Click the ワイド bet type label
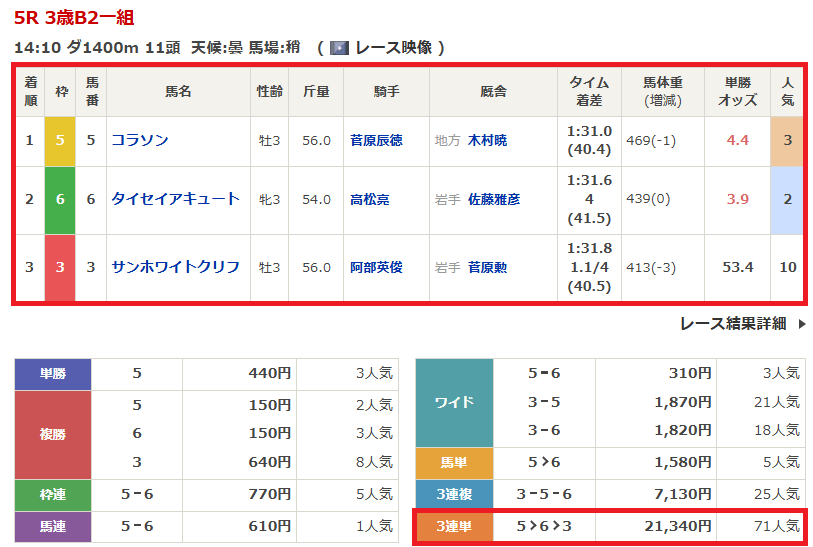Image resolution: width=813 pixels, height=547 pixels. pos(454,402)
